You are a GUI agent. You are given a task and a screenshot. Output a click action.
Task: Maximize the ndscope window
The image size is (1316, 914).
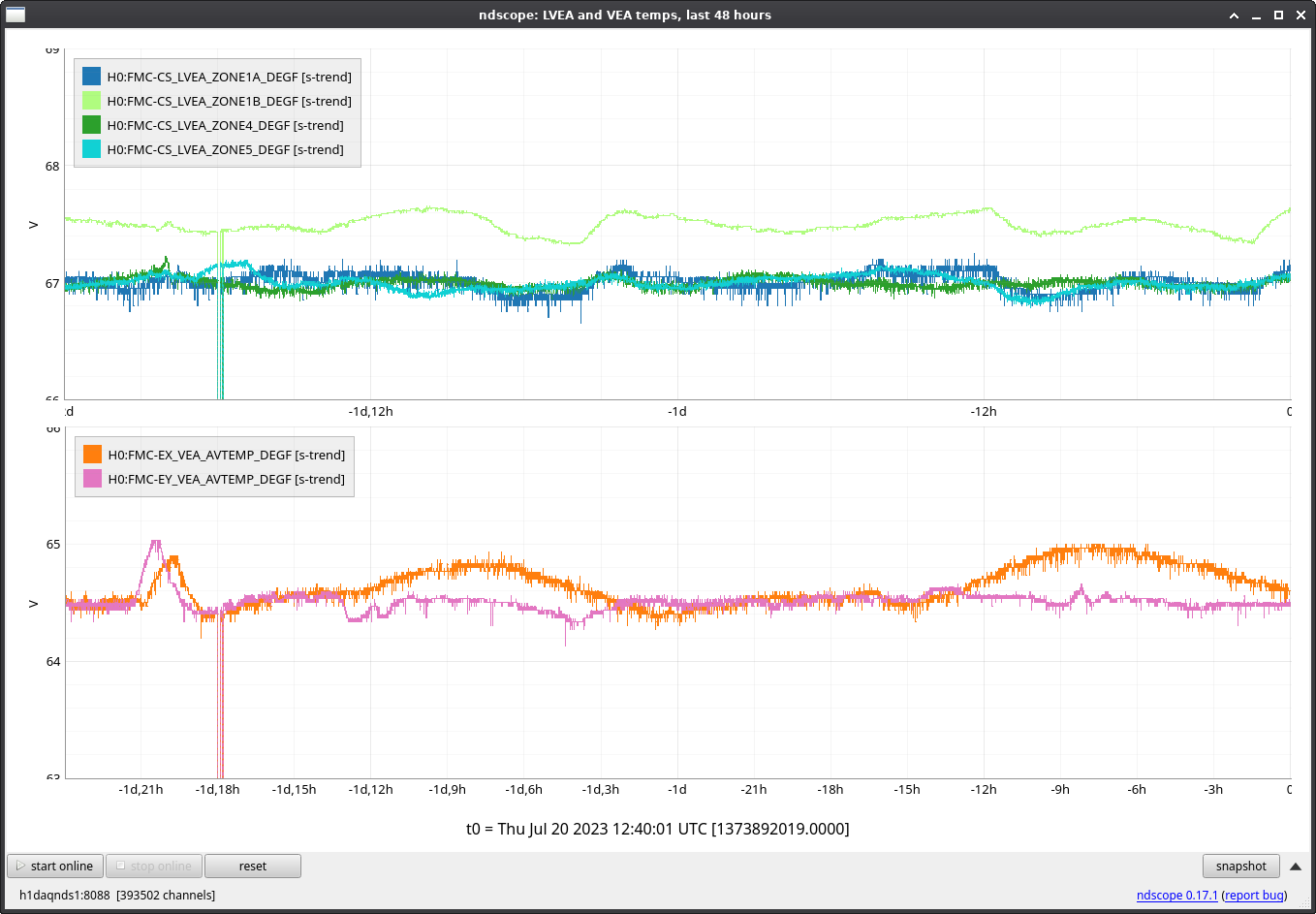point(1278,16)
